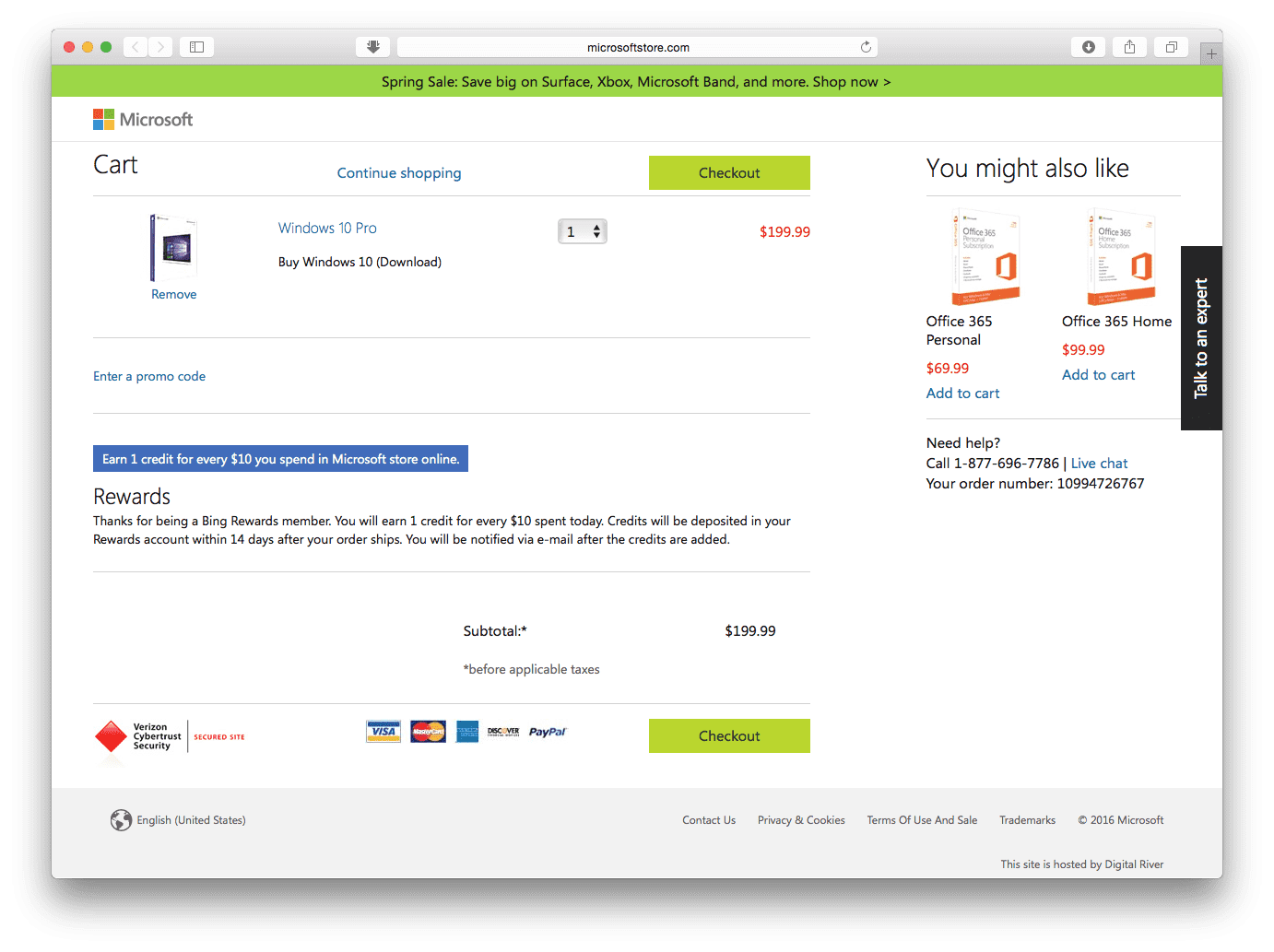Click the PayPal payment logo

click(548, 732)
